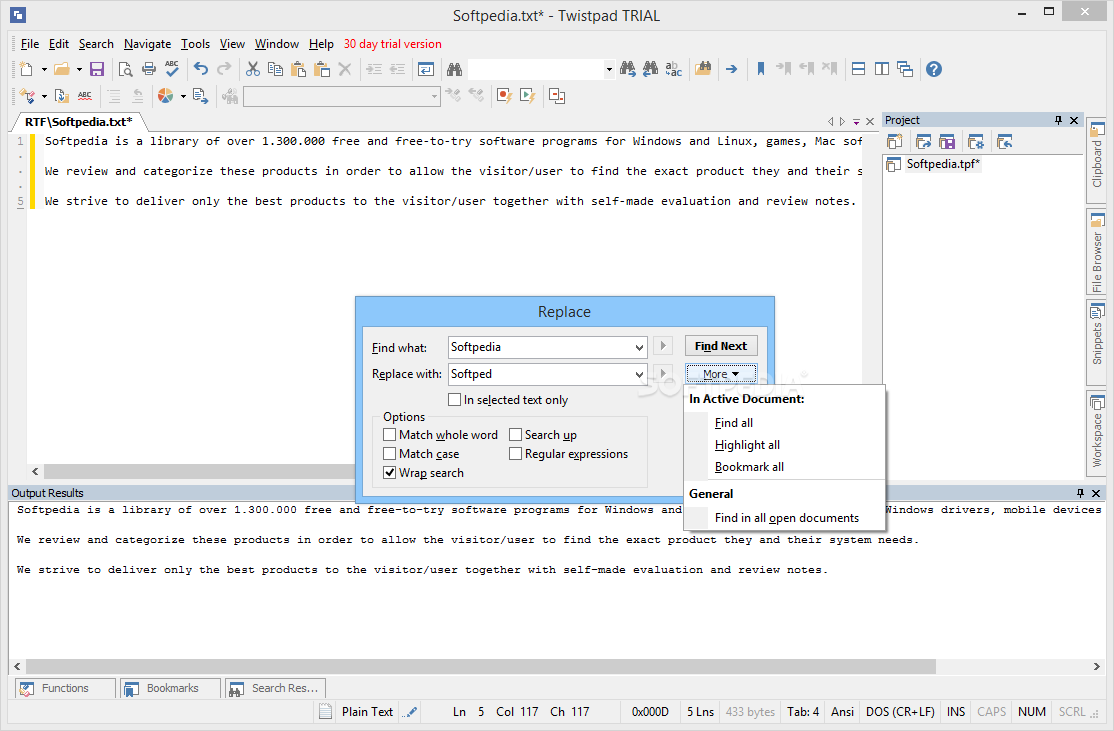Viewport: 1114px width, 731px height.
Task: Click the Record macro icon
Action: pos(504,96)
